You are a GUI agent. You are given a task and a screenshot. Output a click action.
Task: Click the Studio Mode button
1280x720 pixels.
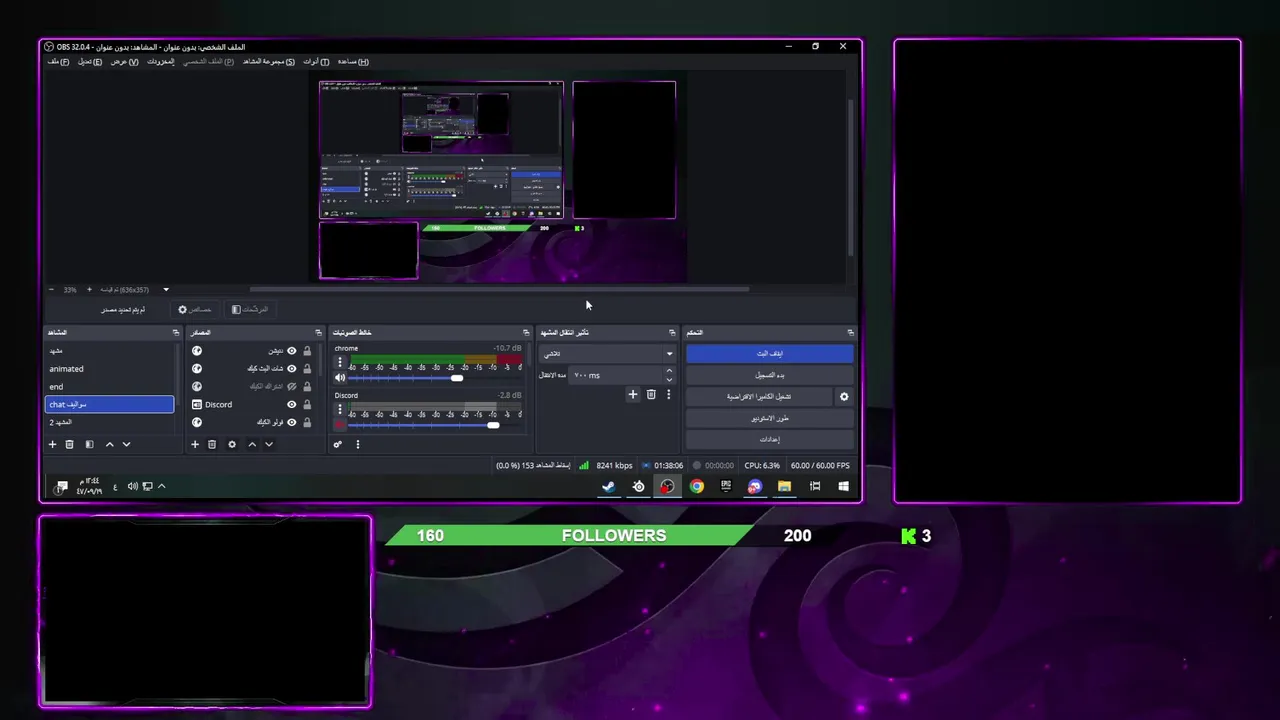pos(769,418)
